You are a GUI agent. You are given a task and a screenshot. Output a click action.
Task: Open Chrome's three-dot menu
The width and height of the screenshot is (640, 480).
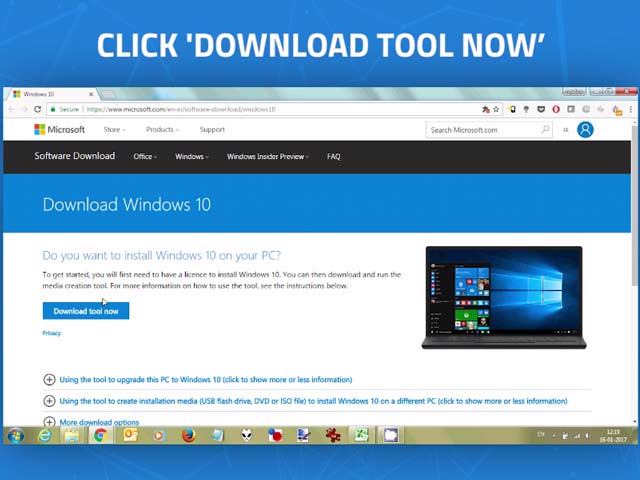click(x=631, y=109)
